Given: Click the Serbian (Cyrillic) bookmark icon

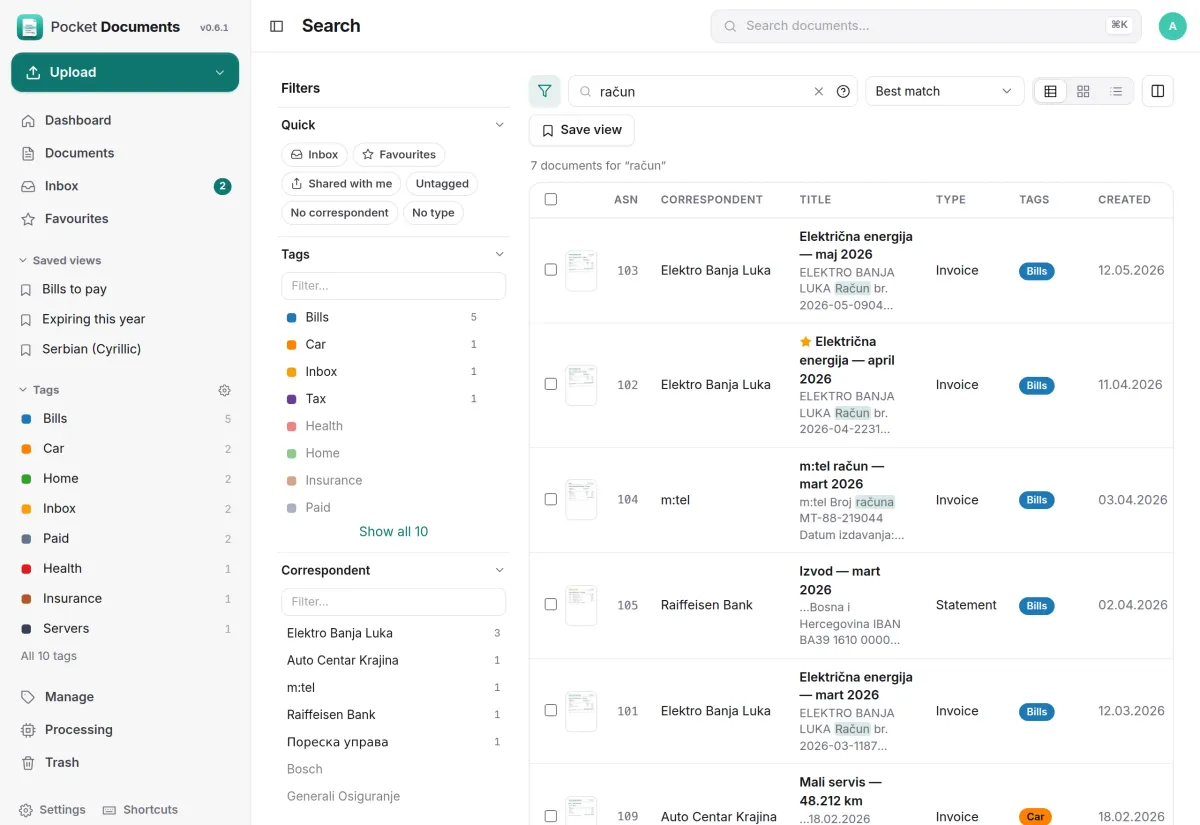Looking at the screenshot, I should click(x=26, y=350).
